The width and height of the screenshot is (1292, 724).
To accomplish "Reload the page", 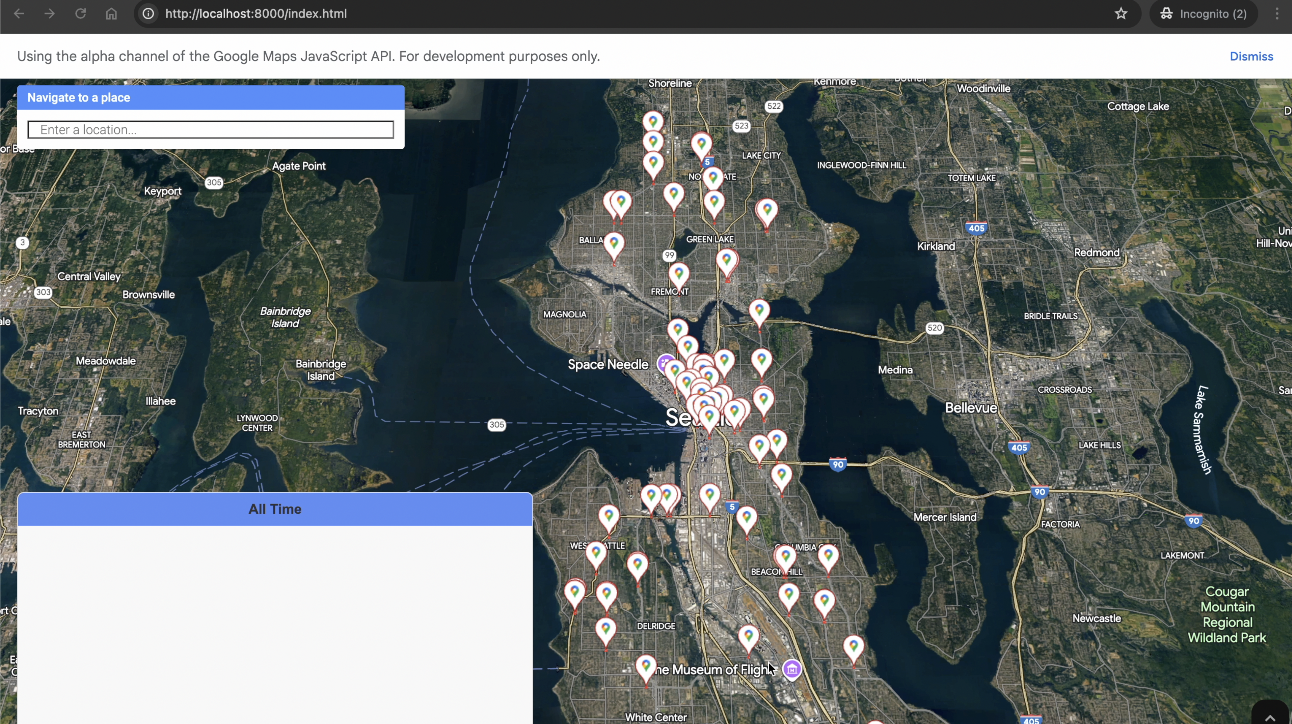I will pos(80,14).
